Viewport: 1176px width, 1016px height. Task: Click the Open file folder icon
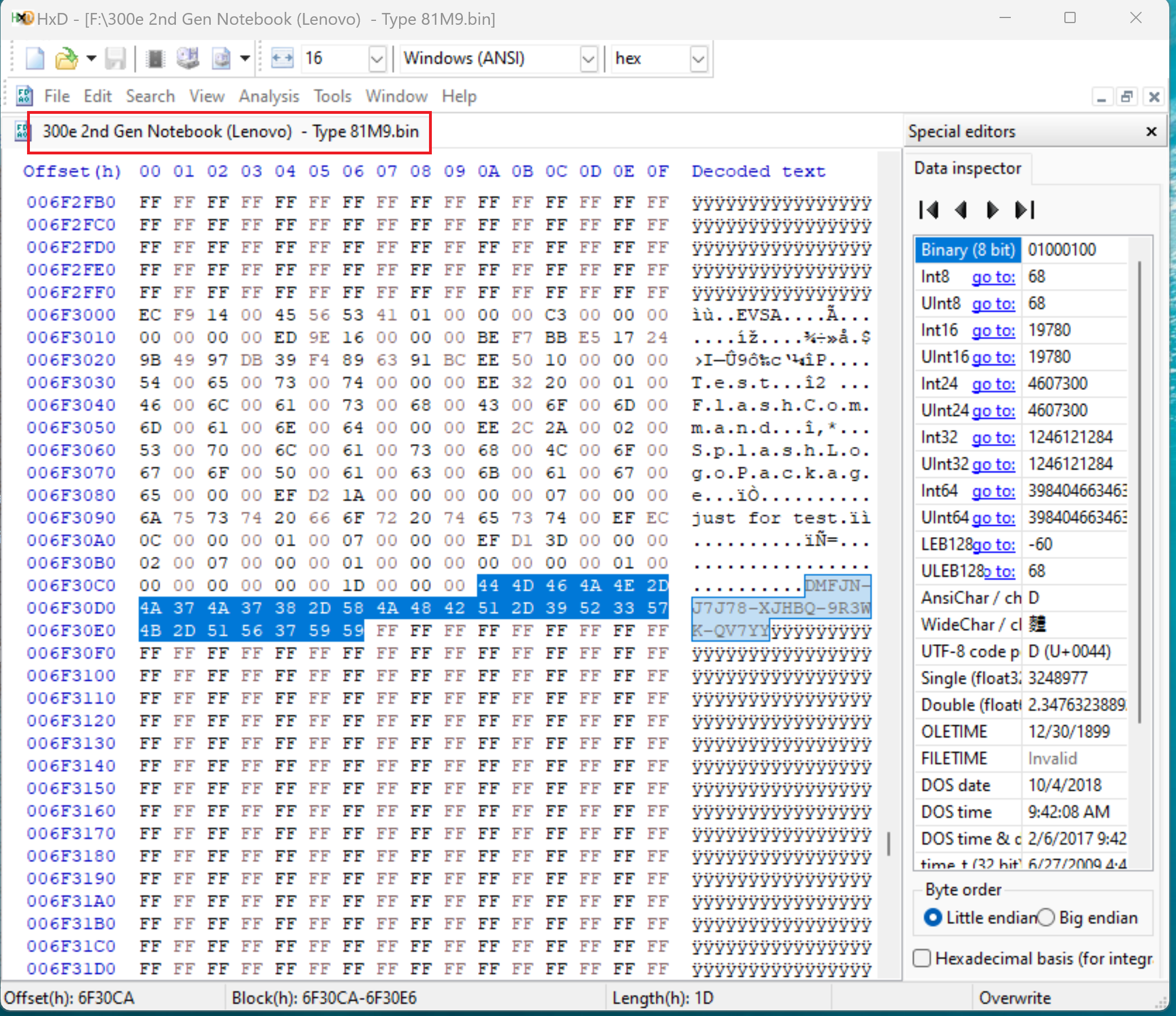coord(67,59)
